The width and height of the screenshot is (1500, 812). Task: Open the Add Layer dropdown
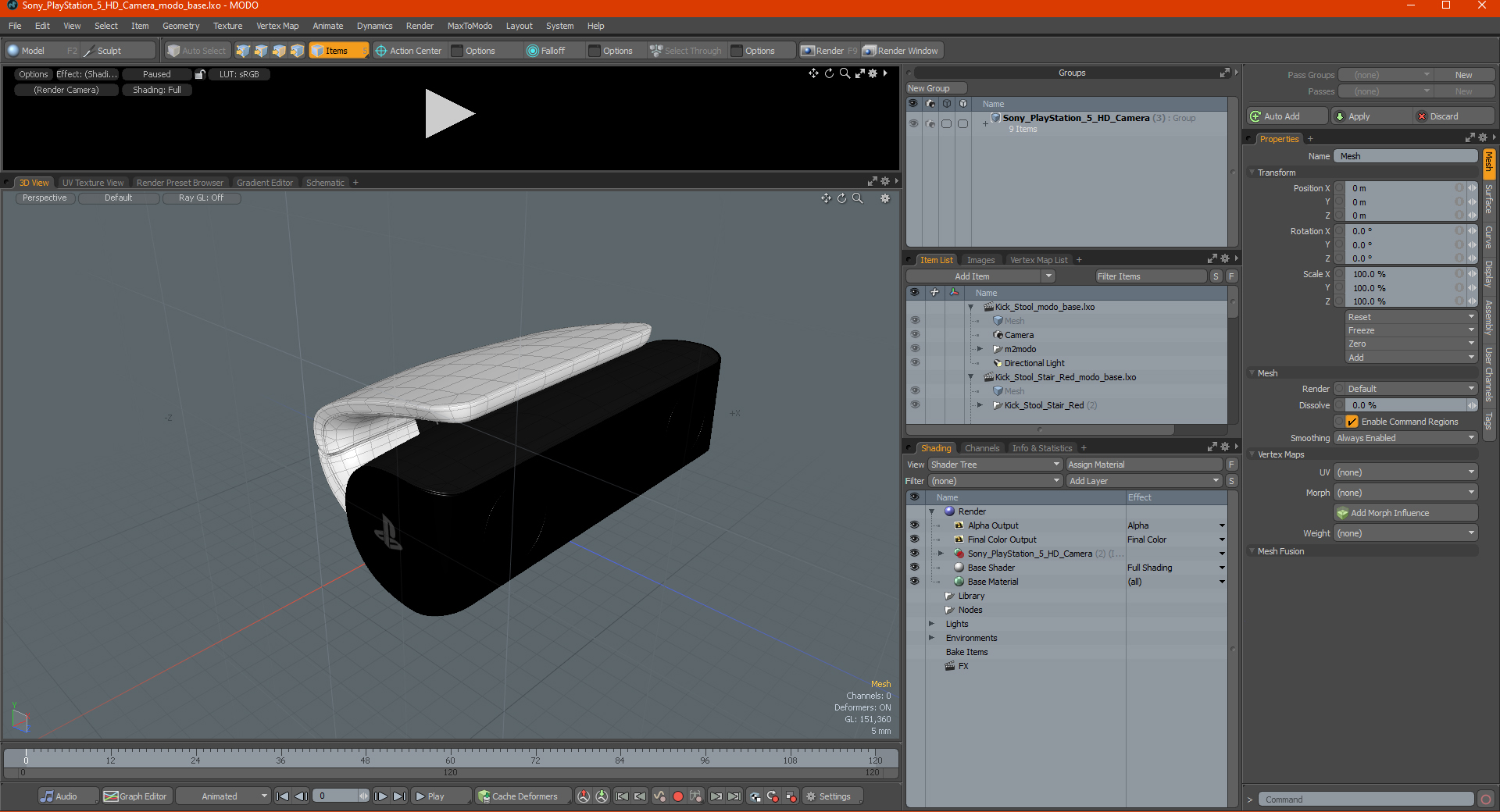pos(1144,481)
